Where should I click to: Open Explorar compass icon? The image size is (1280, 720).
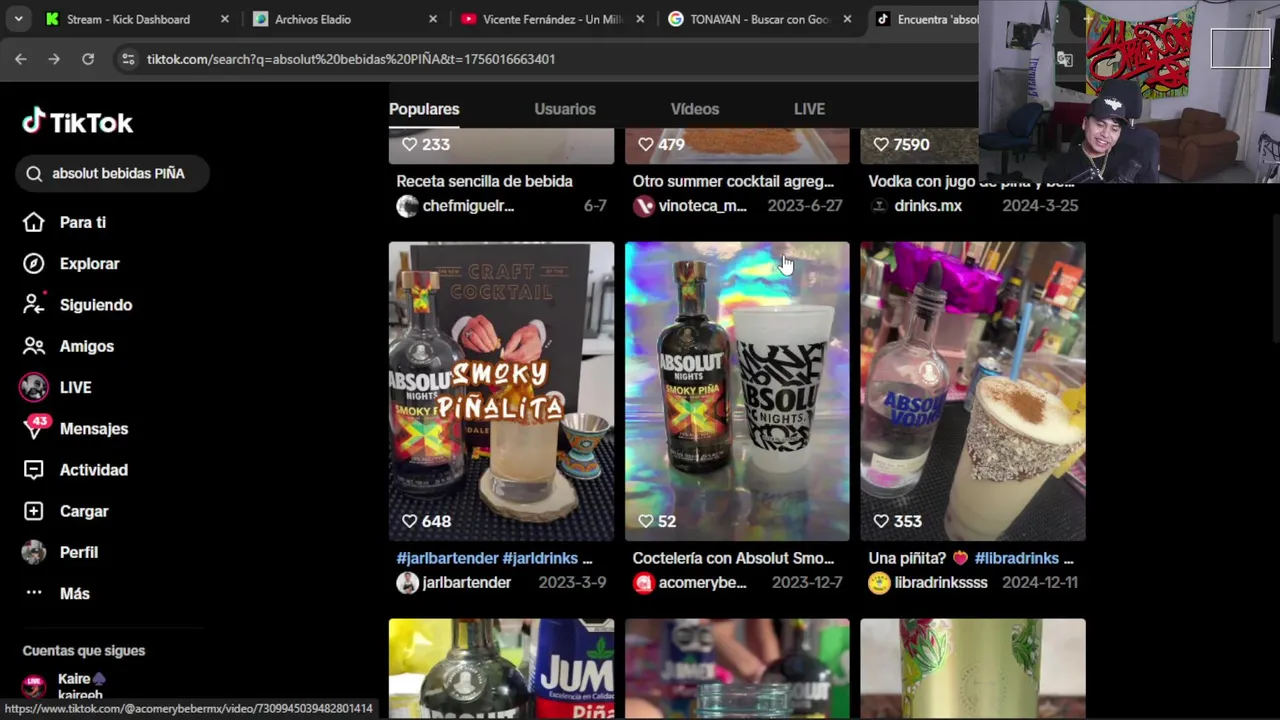34,263
